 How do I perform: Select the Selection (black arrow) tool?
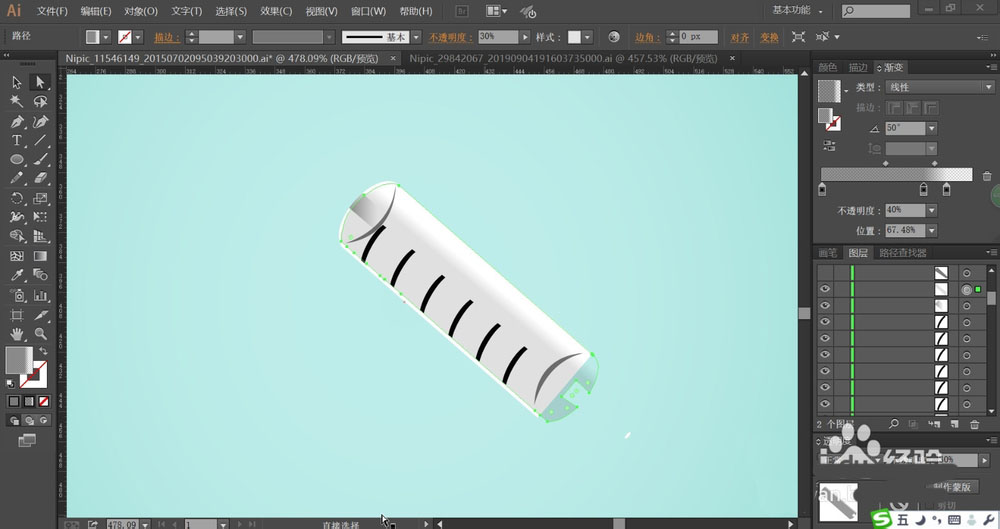[x=17, y=82]
